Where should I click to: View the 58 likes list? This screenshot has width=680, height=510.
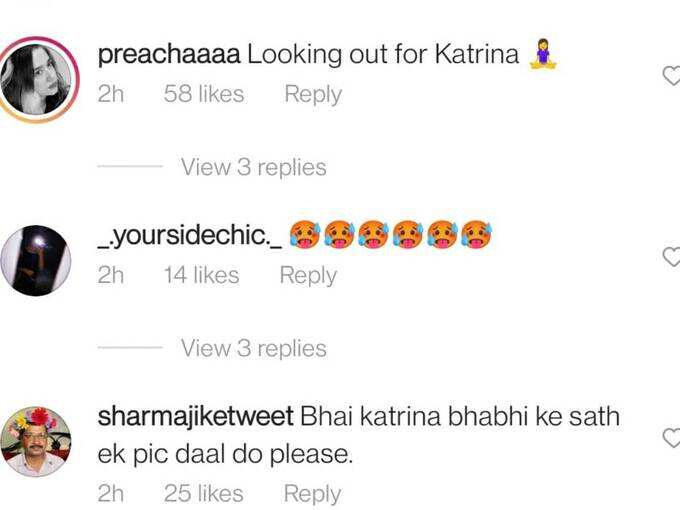click(x=204, y=94)
